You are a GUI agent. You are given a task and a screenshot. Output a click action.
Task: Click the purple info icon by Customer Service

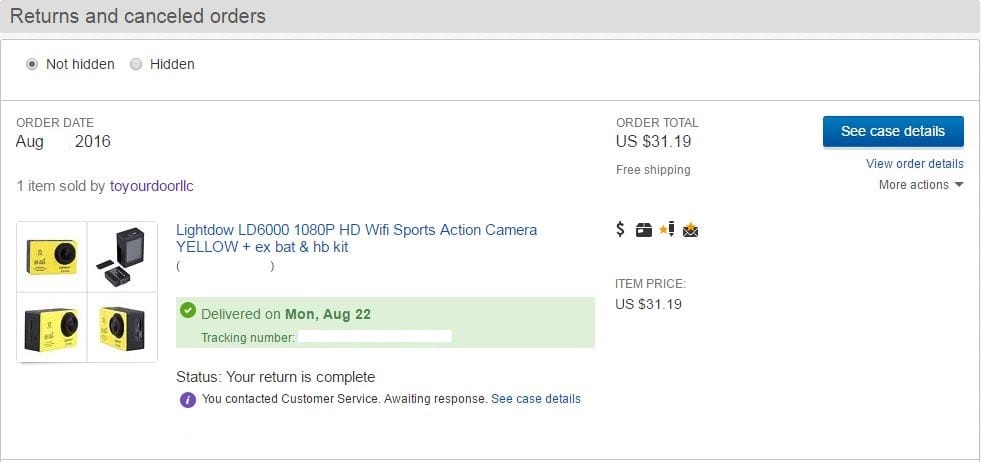pyautogui.click(x=187, y=399)
